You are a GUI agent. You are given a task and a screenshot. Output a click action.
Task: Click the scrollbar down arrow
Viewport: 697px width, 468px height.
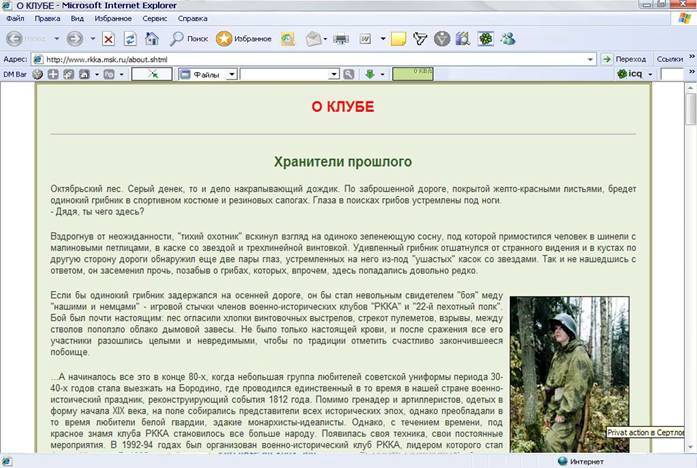coord(691,447)
